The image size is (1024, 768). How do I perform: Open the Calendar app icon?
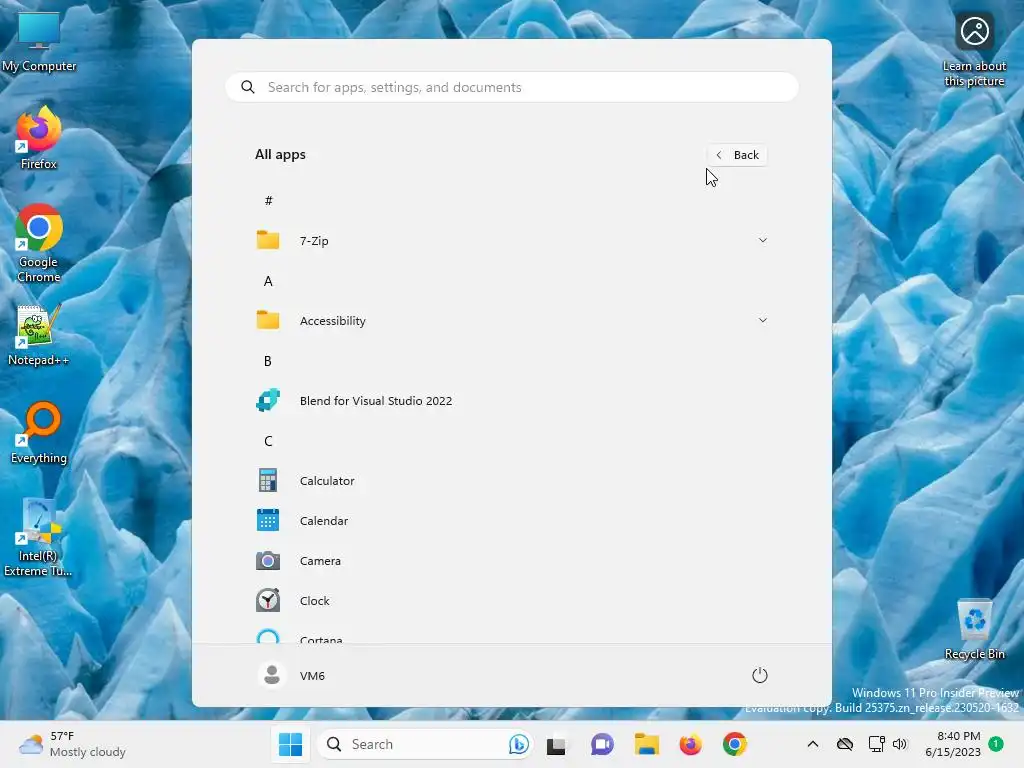(268, 520)
